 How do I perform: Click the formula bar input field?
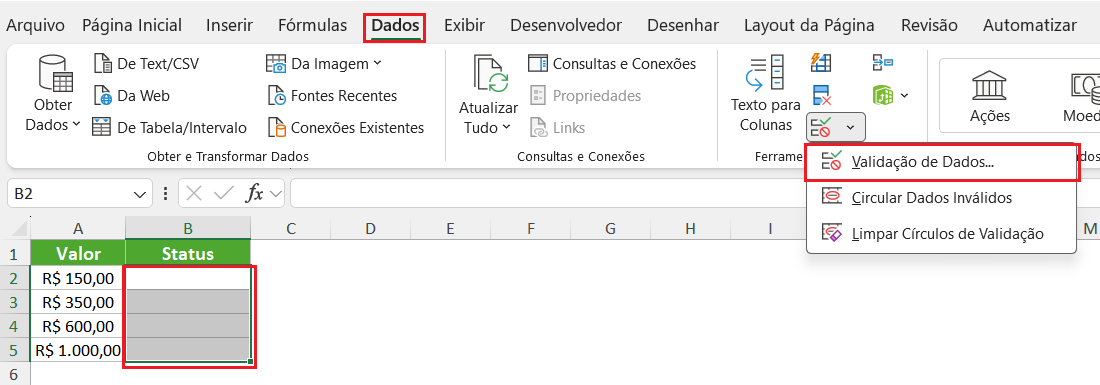(x=695, y=194)
